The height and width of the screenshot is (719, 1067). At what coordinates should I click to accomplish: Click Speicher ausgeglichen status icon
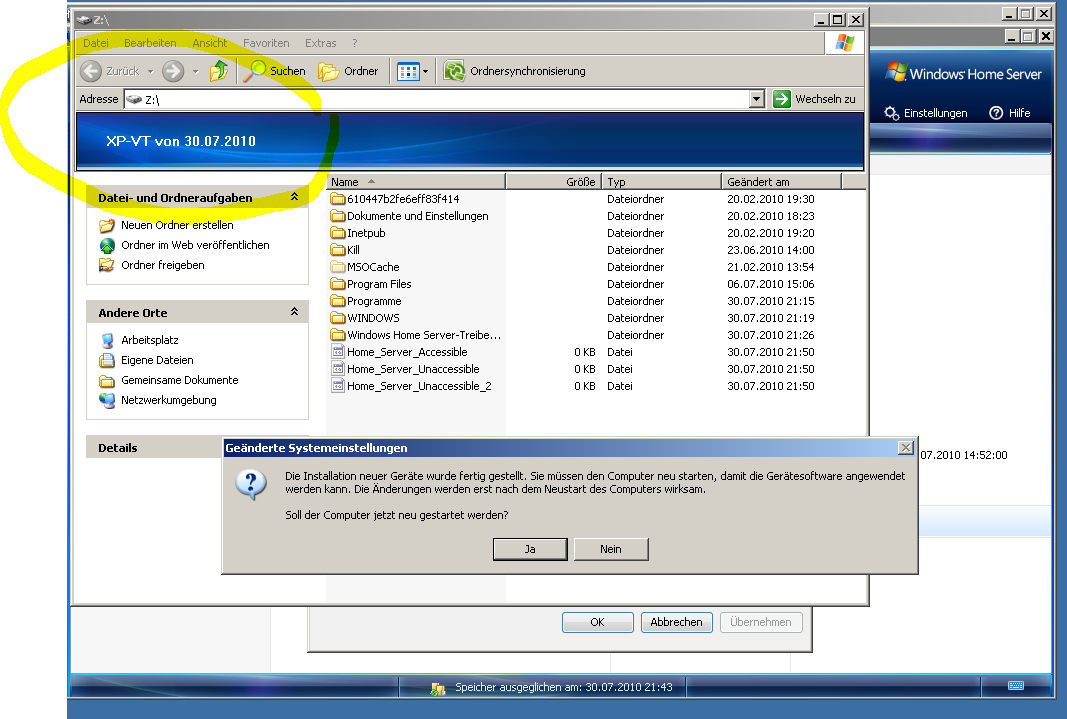tap(438, 688)
